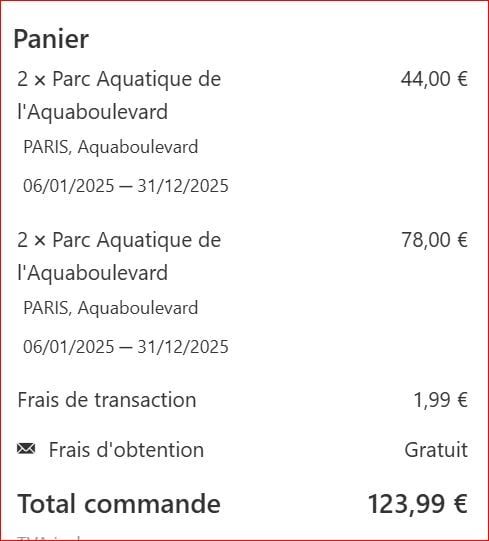Click the Total commande label
Screen dimensions: 489x541
[x=119, y=504]
